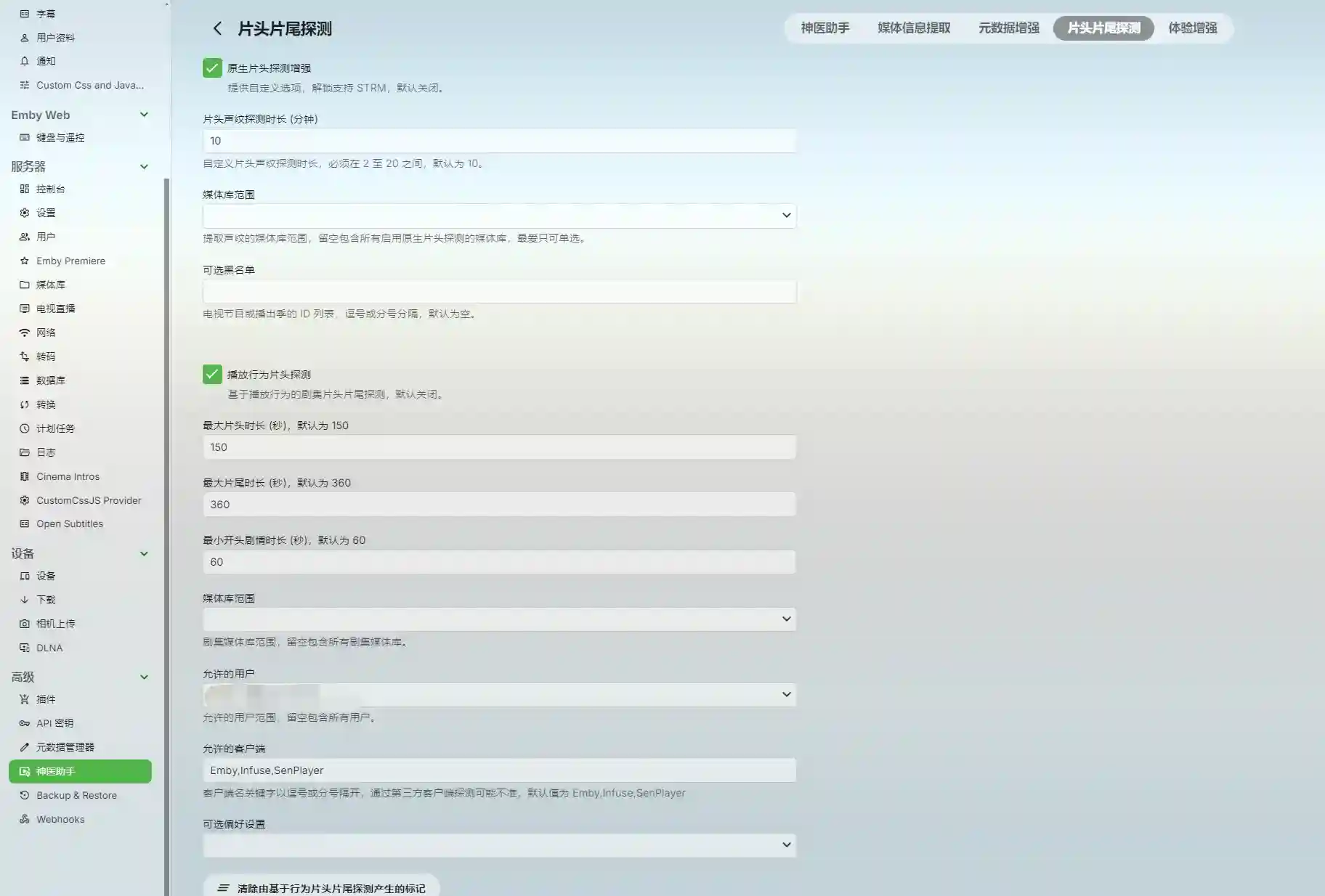Expand the 允许的用户 dropdown

click(499, 695)
